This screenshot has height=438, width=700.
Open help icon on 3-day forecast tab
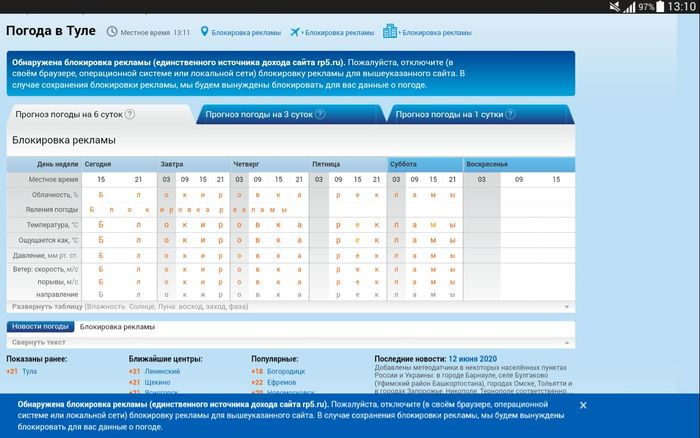320,114
